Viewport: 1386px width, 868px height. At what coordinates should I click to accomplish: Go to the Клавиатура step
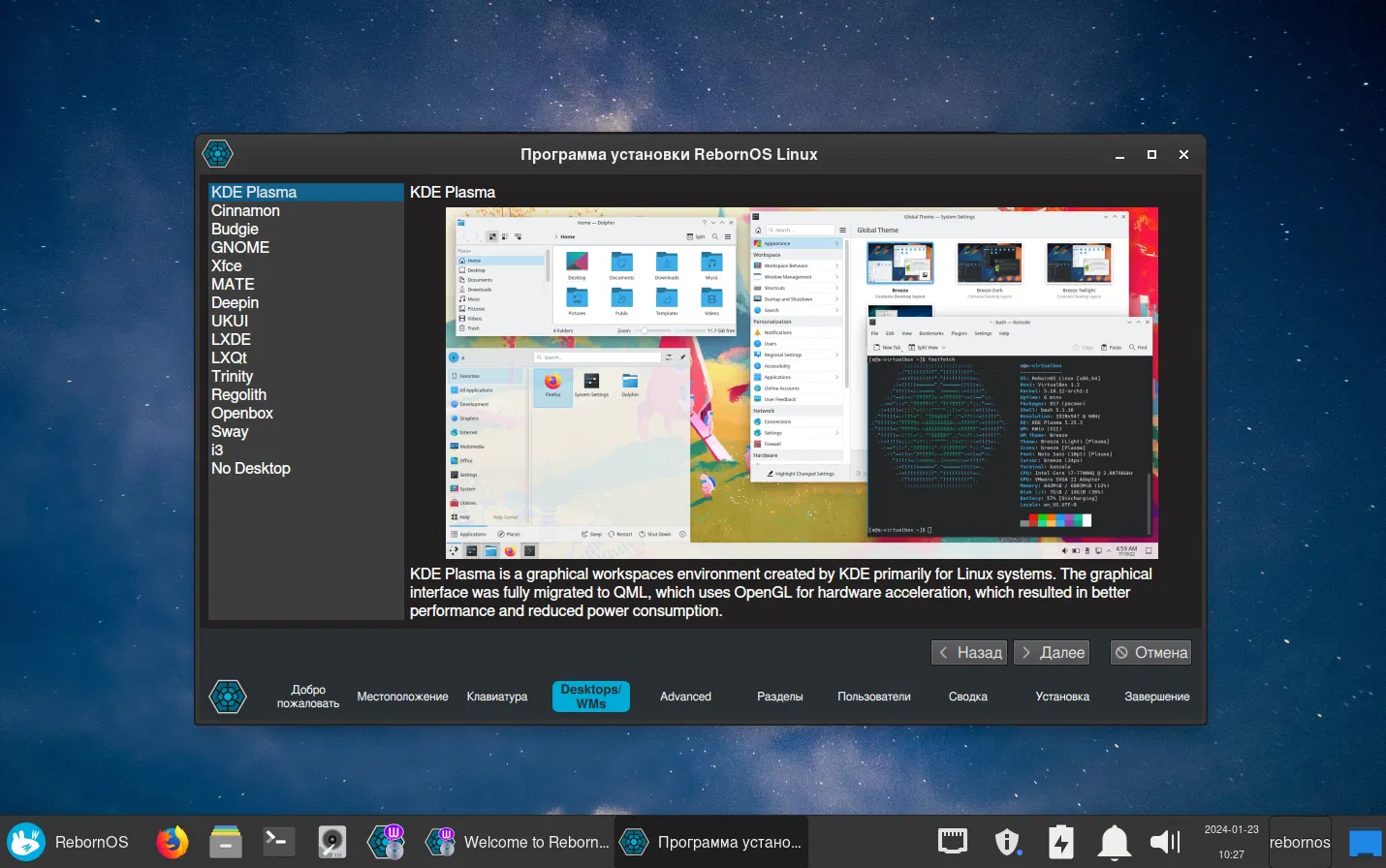click(497, 697)
